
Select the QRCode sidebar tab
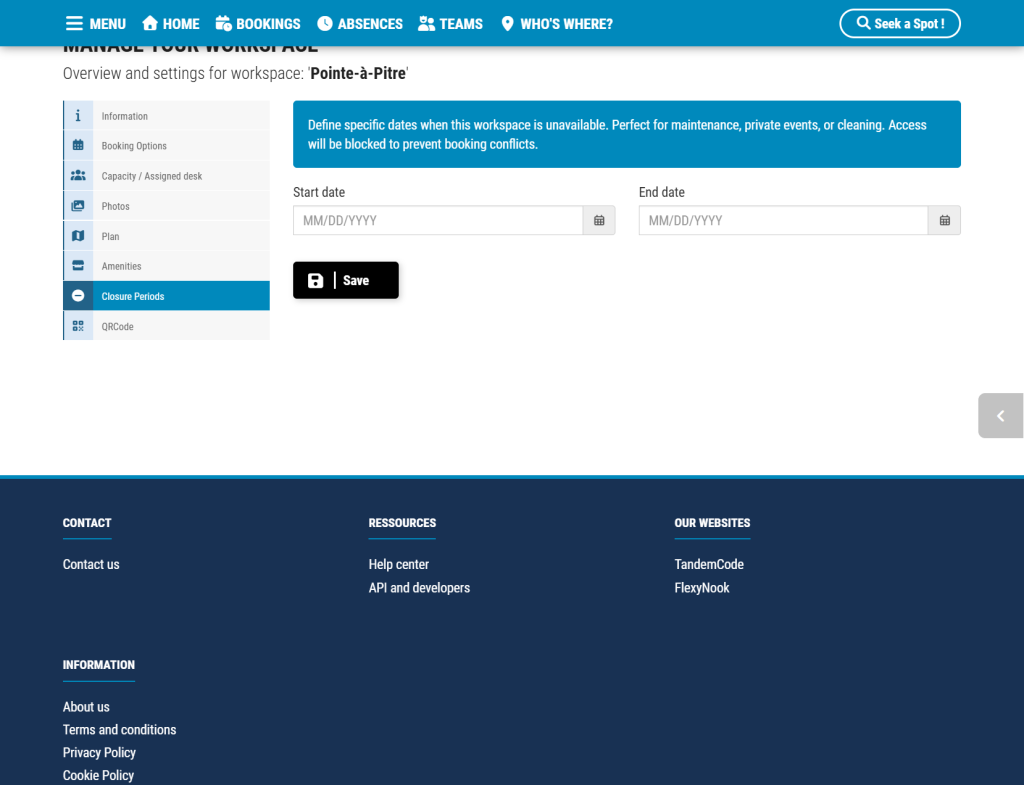(x=167, y=326)
